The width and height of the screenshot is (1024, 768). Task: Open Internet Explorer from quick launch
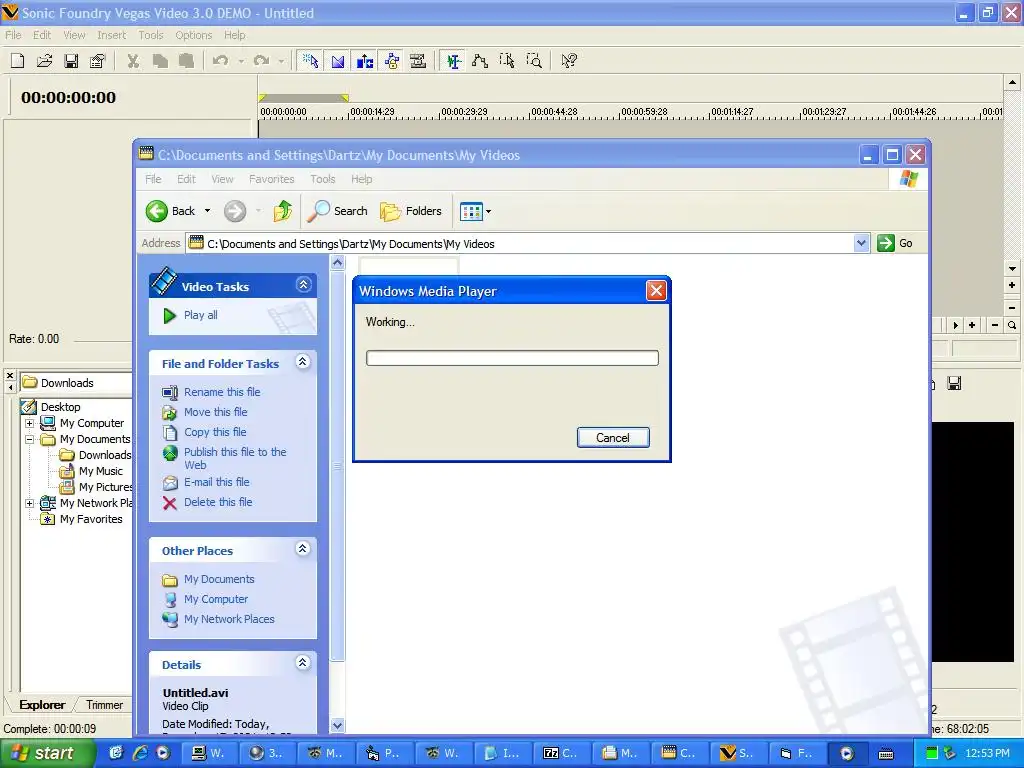coord(140,753)
